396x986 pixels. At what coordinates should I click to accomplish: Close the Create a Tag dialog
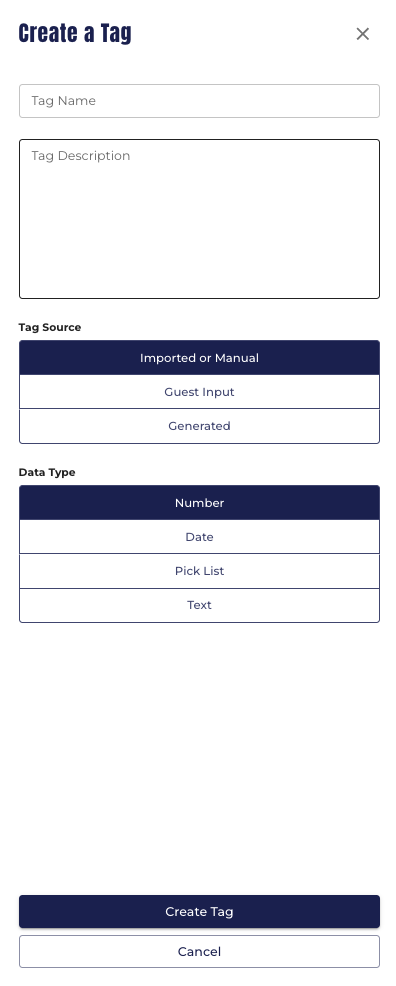(363, 34)
